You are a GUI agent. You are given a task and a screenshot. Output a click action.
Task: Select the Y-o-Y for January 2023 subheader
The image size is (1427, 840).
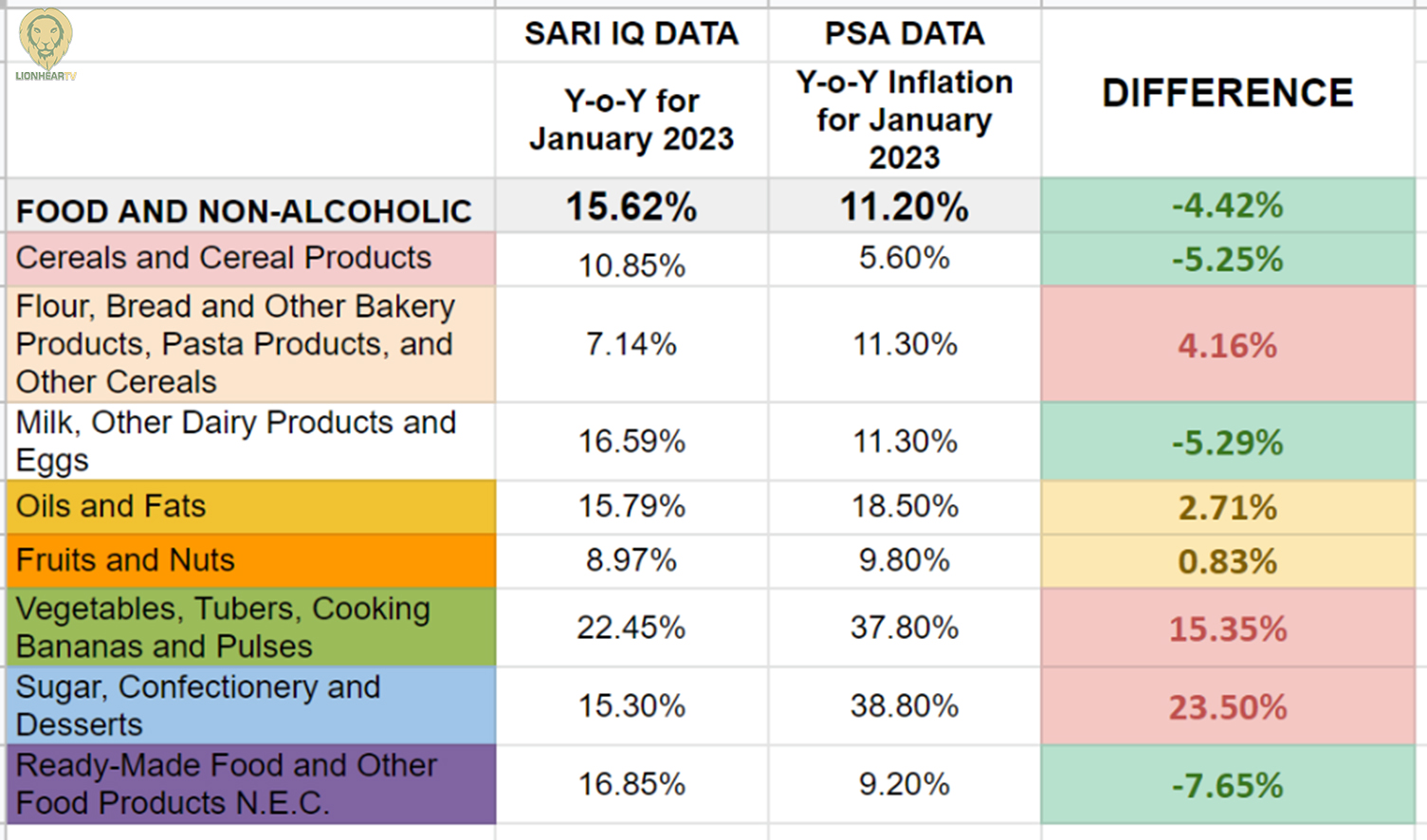tap(631, 119)
